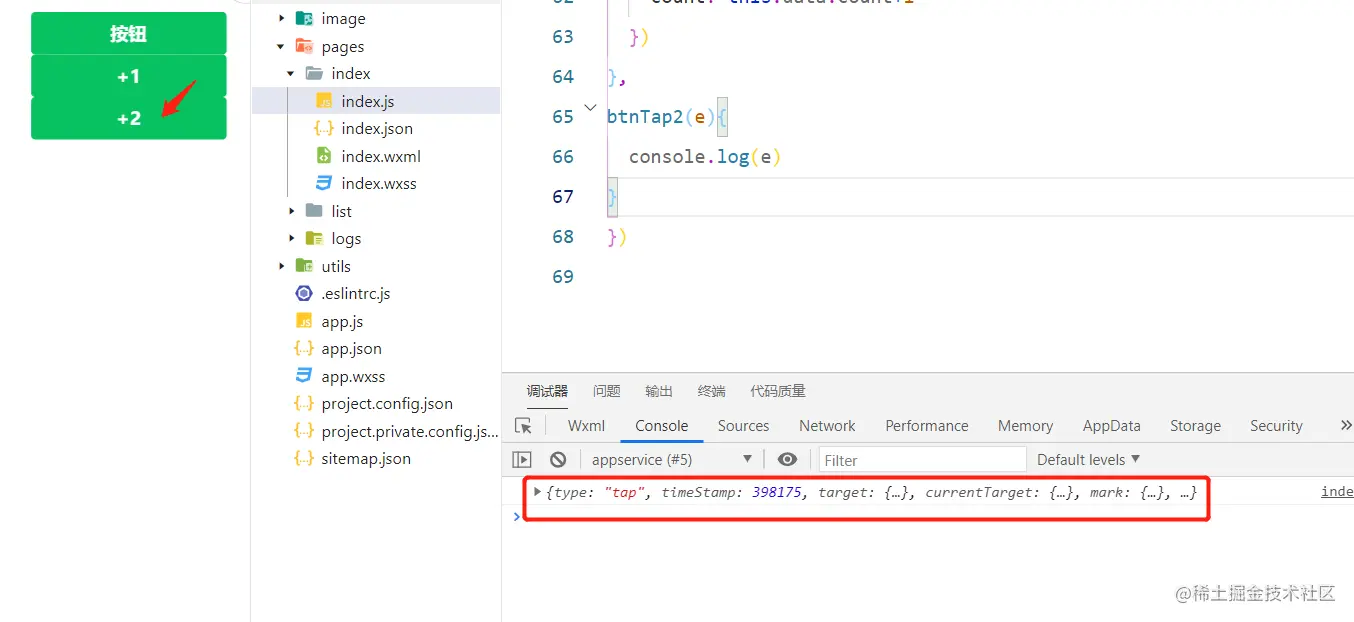The image size is (1354, 622).
Task: Click the sitemap.json braces icon
Action: [304, 458]
